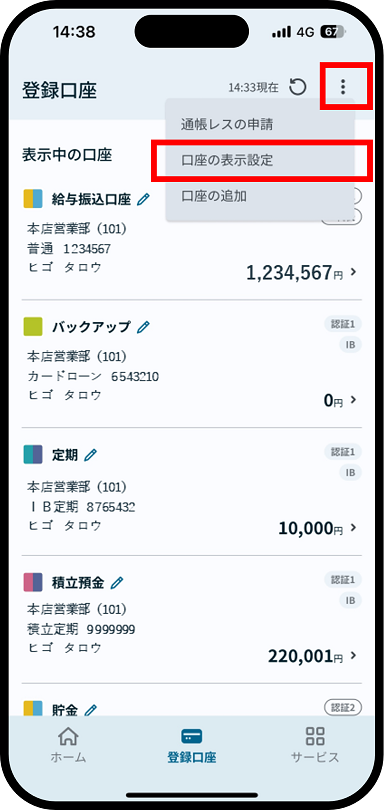This screenshot has height=810, width=384.
Task: Tap the refresh balance icon
Action: 297,87
